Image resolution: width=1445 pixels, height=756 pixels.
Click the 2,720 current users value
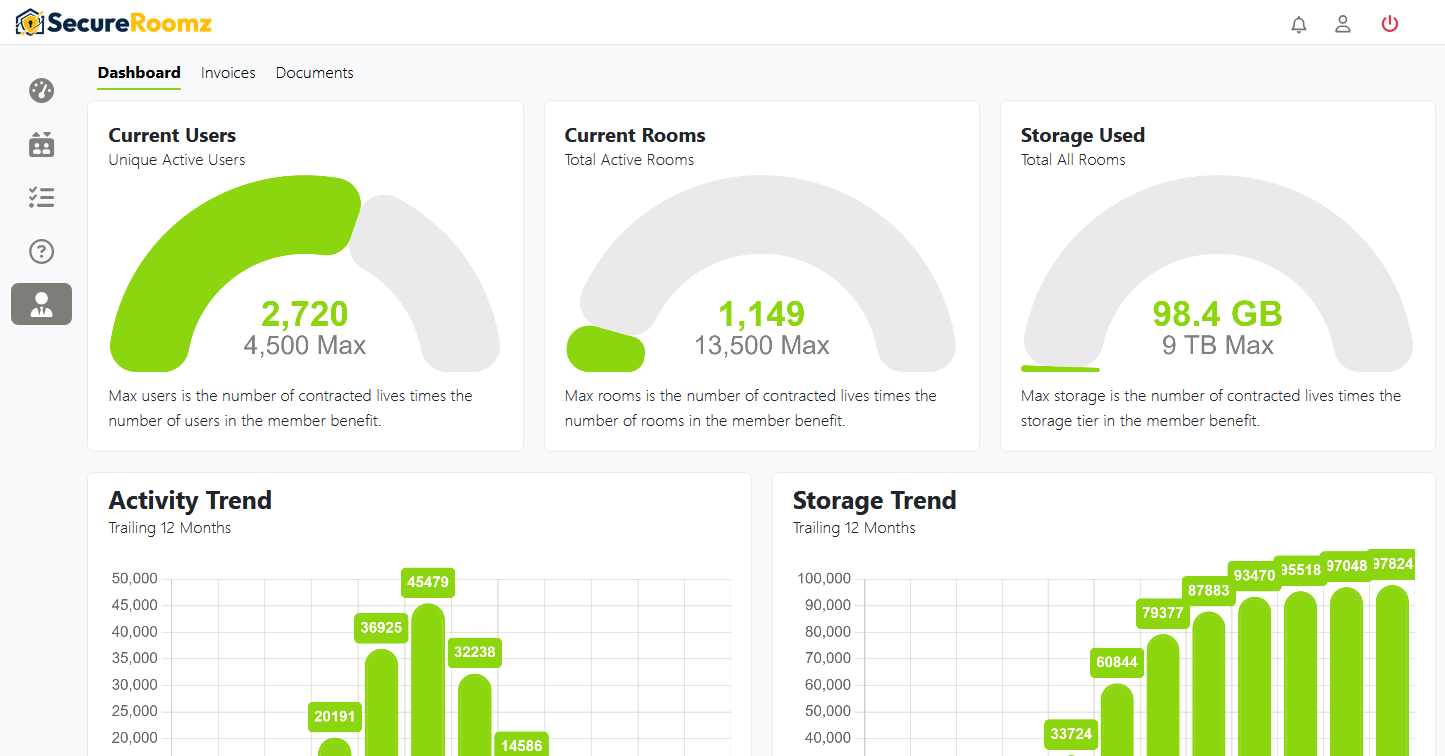click(305, 314)
